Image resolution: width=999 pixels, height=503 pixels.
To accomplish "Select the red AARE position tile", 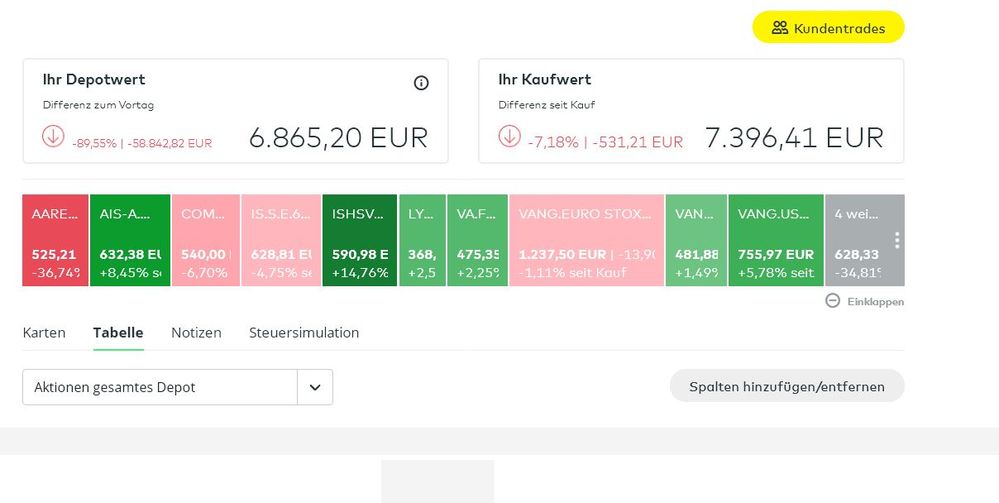I will (x=55, y=240).
